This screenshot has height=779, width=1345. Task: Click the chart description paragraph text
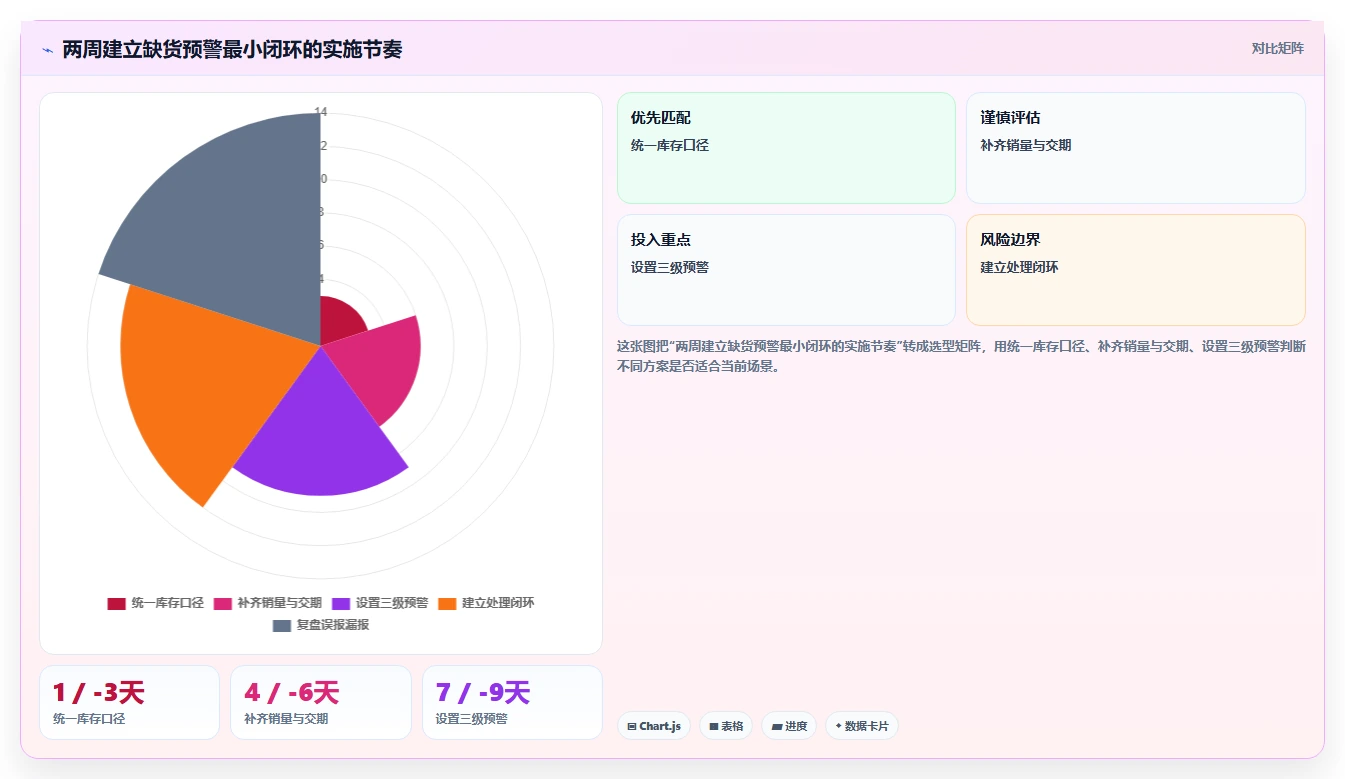pyautogui.click(x=961, y=356)
